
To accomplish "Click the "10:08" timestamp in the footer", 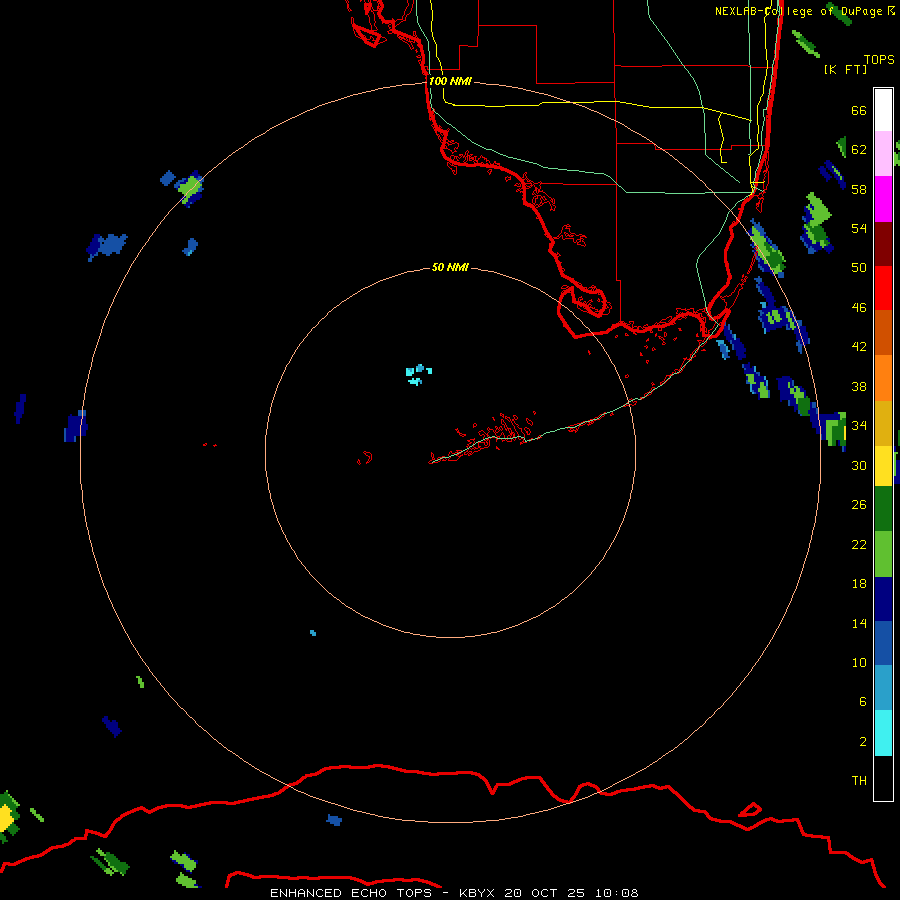I will pyautogui.click(x=616, y=893).
